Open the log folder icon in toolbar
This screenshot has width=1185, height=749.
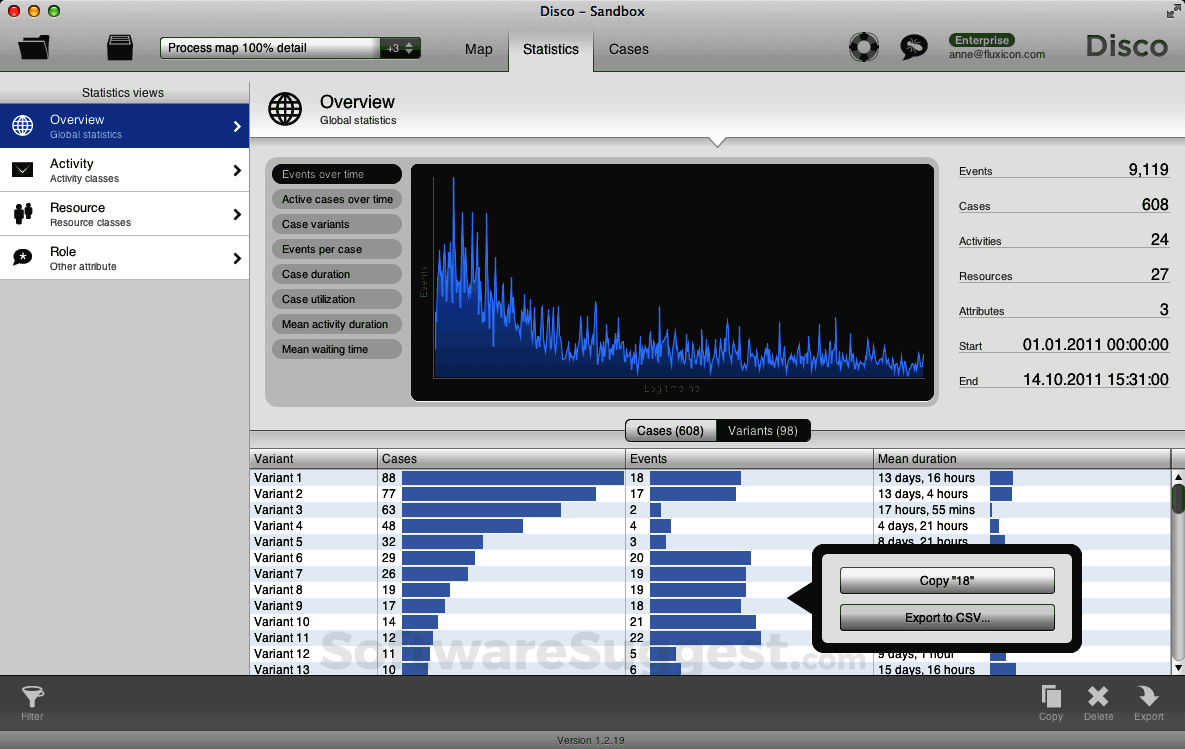click(34, 46)
